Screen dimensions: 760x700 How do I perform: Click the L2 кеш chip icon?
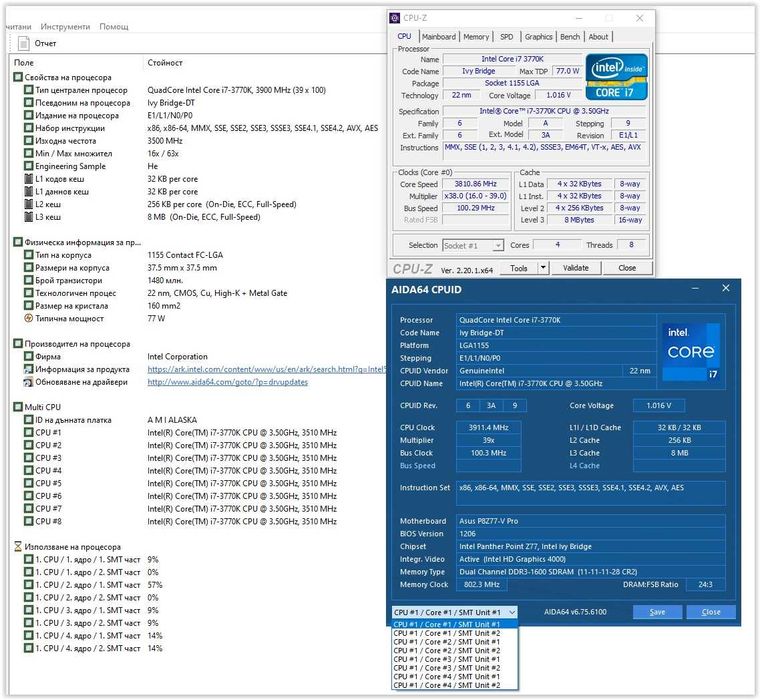[29, 204]
